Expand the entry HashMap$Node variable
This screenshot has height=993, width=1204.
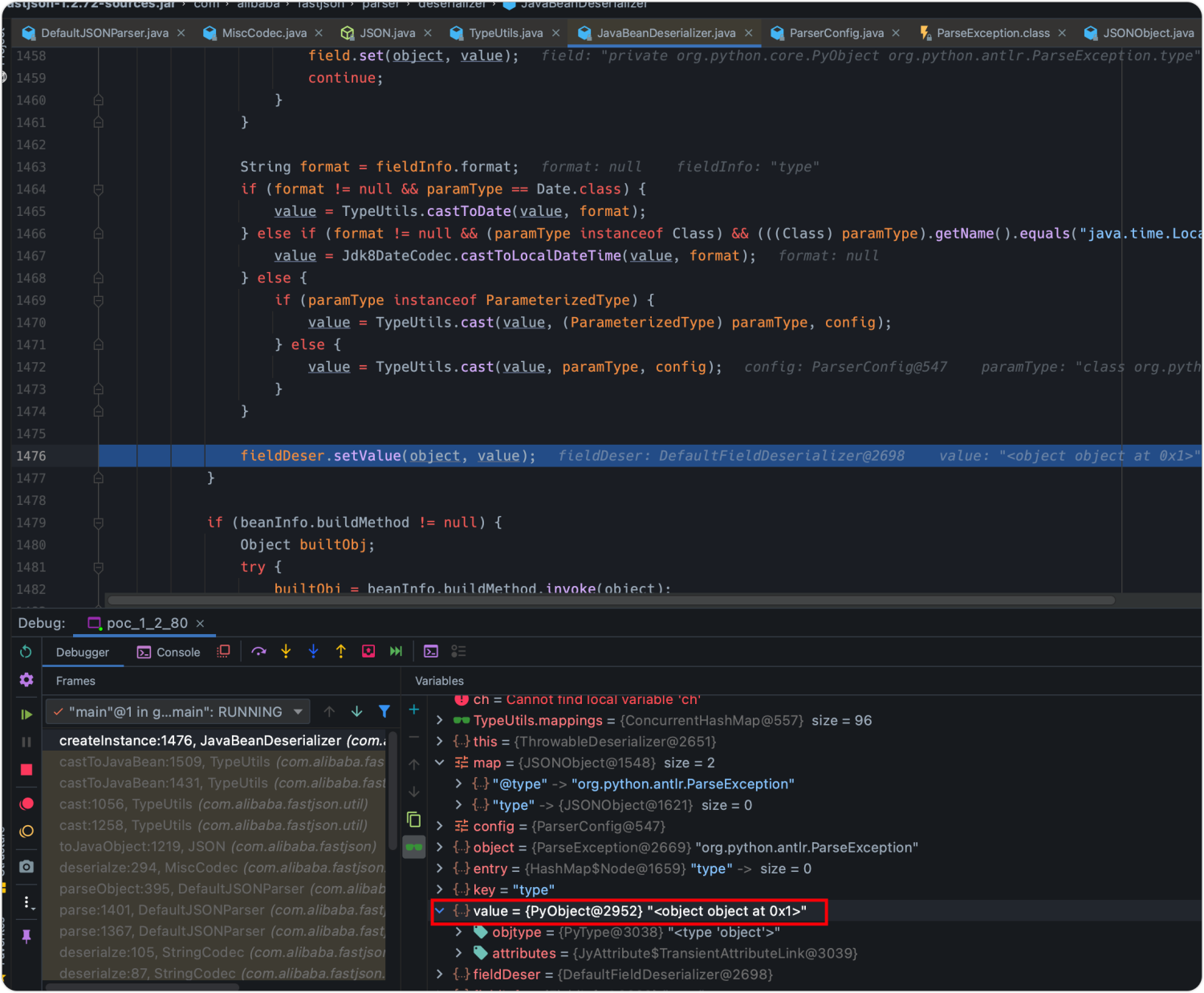pos(440,869)
